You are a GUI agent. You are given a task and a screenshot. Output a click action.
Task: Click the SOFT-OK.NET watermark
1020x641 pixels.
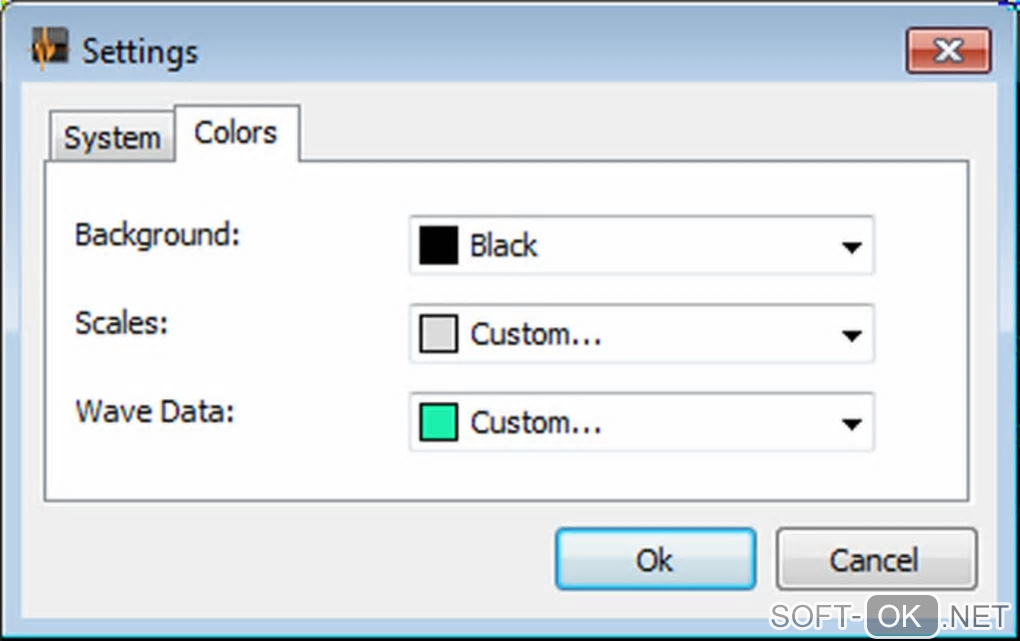coord(890,615)
